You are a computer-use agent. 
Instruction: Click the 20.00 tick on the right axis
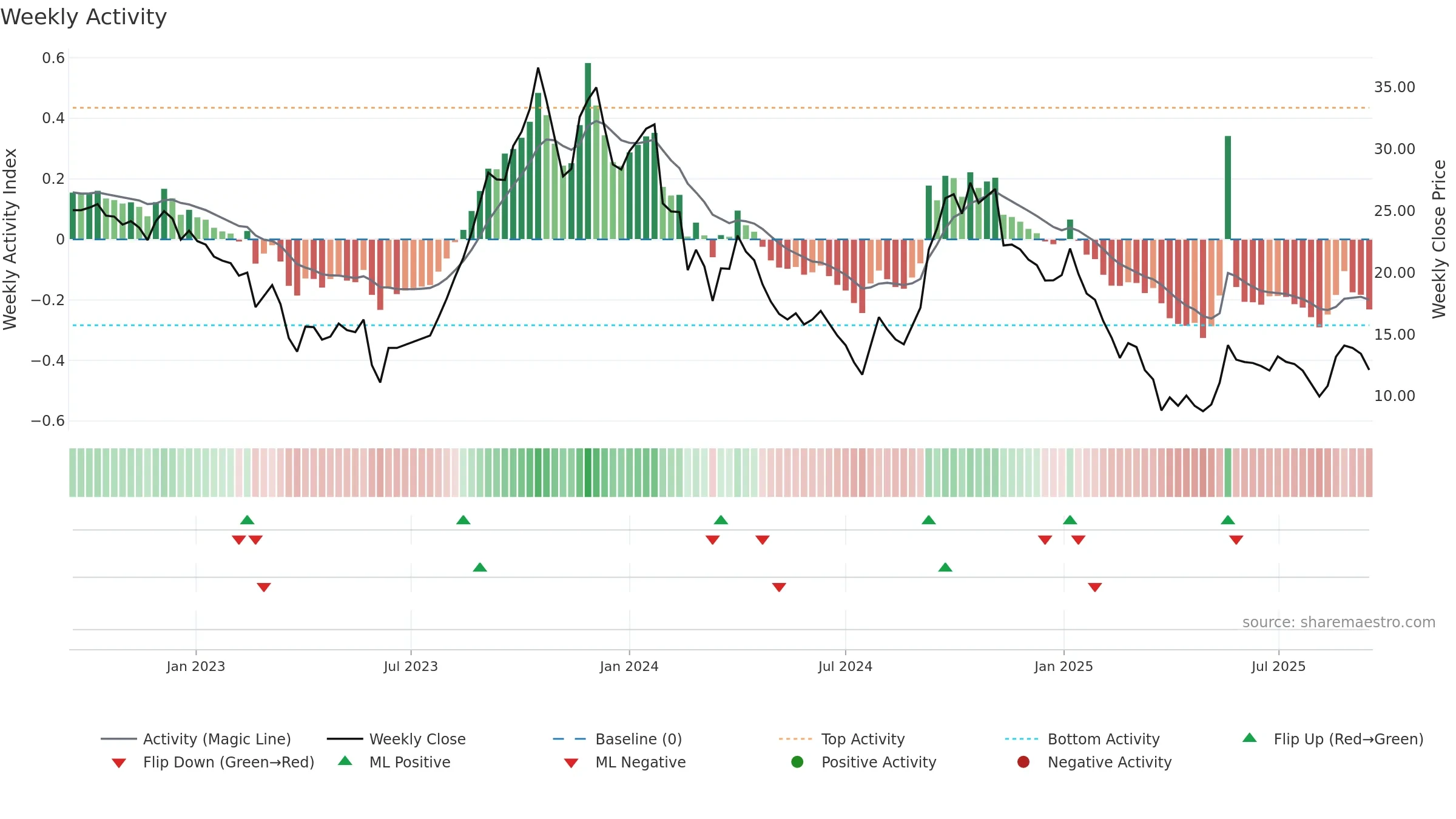[1395, 273]
